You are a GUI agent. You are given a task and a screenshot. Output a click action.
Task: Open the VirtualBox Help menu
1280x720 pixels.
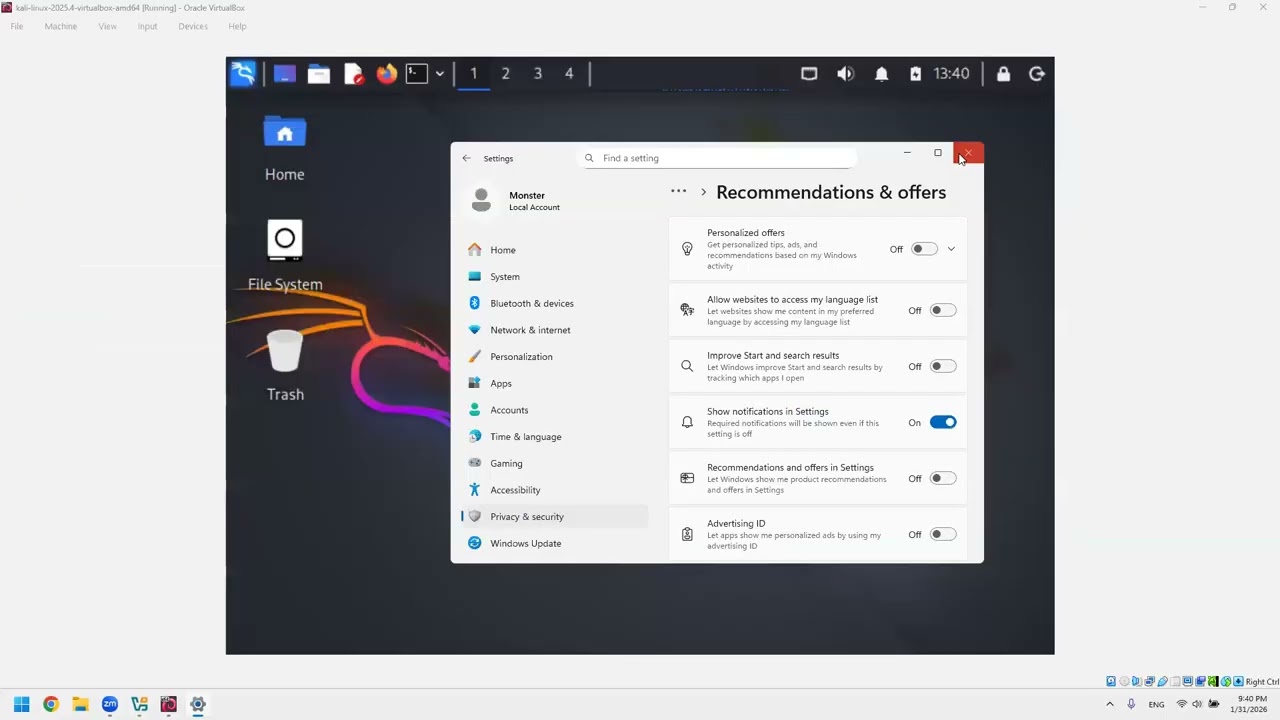click(x=237, y=26)
